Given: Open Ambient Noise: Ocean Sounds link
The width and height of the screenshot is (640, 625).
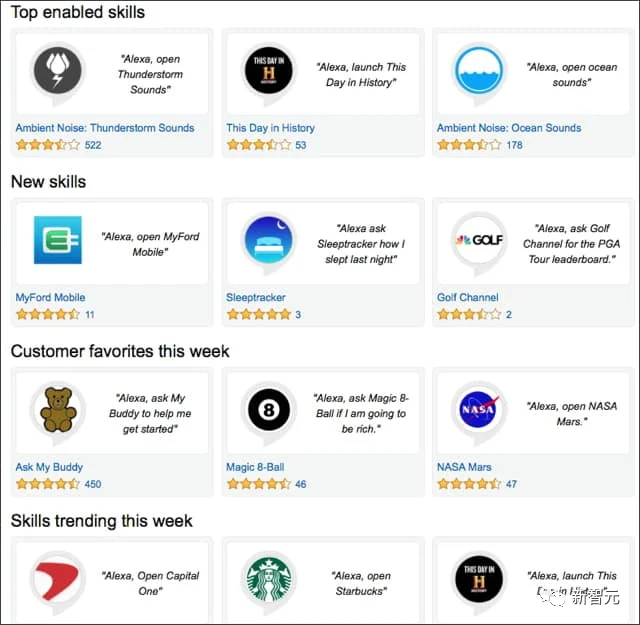Looking at the screenshot, I should click(x=509, y=128).
